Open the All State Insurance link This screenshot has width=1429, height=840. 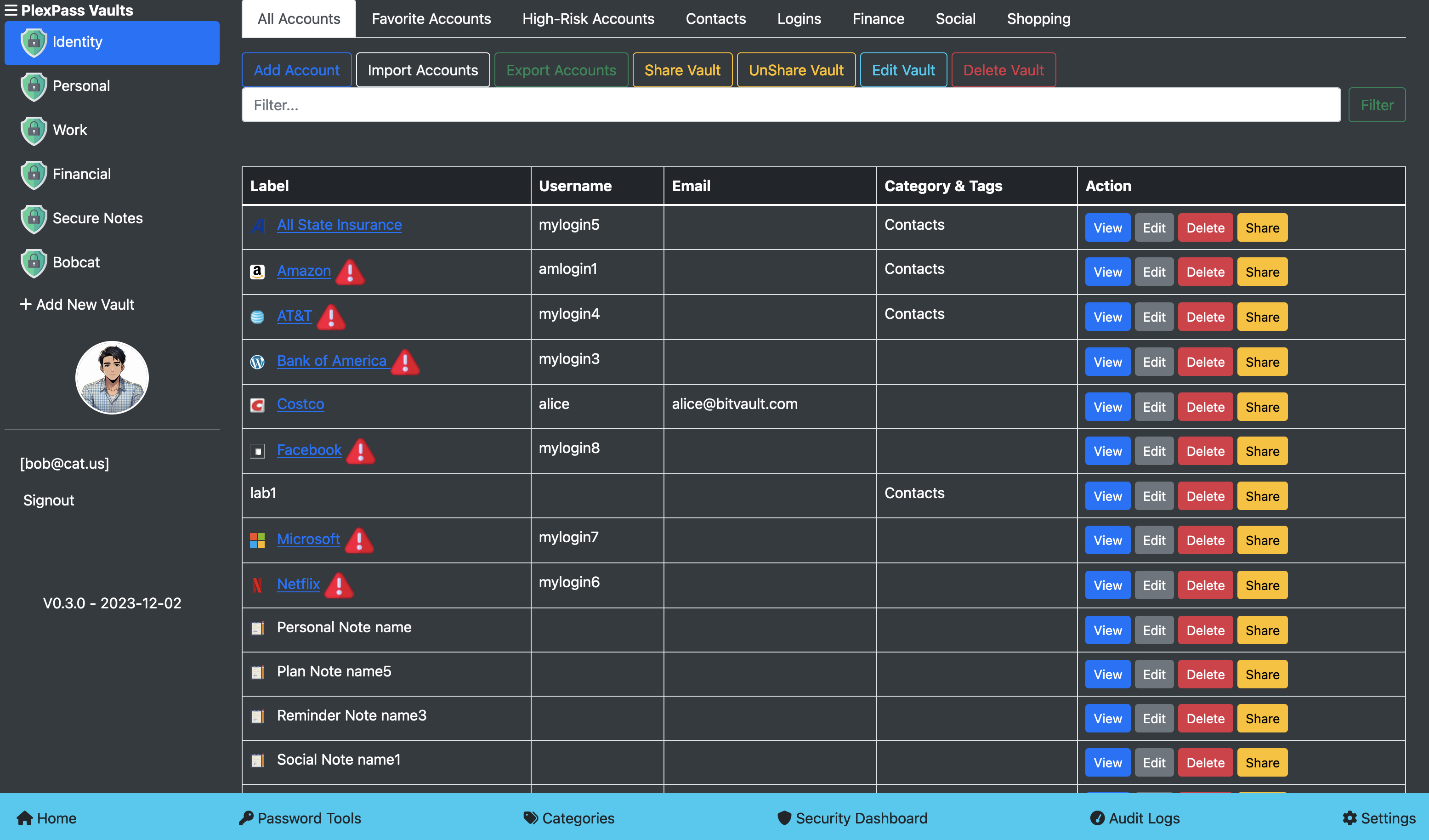coord(339,225)
